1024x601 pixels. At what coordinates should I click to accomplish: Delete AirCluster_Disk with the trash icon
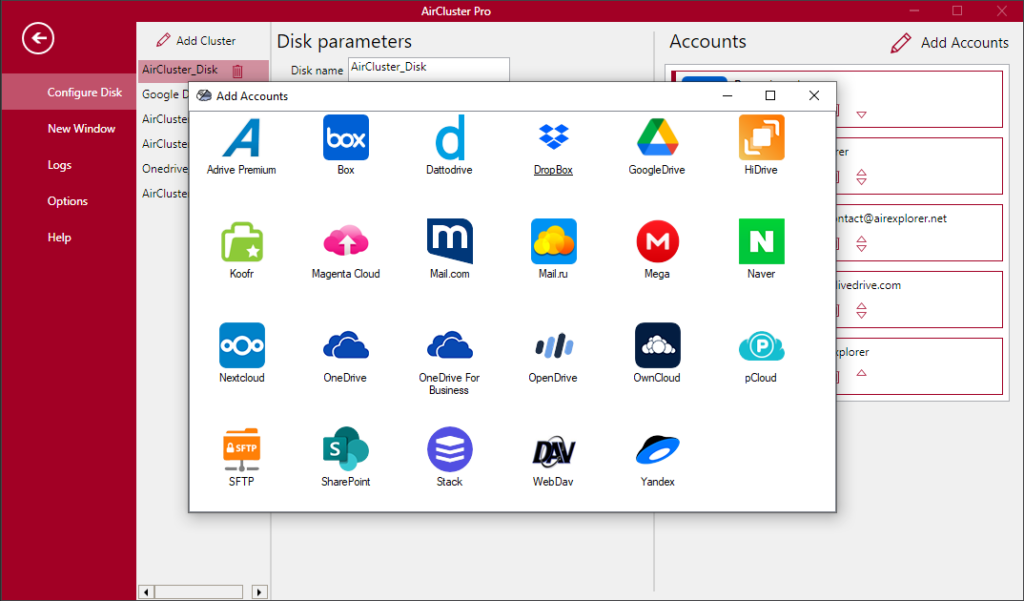[x=238, y=71]
